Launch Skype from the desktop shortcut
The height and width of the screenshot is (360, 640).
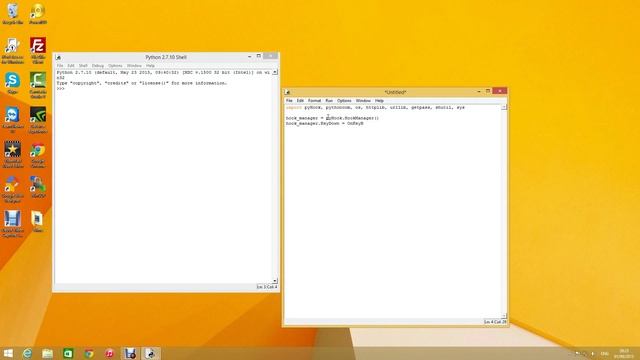click(13, 83)
